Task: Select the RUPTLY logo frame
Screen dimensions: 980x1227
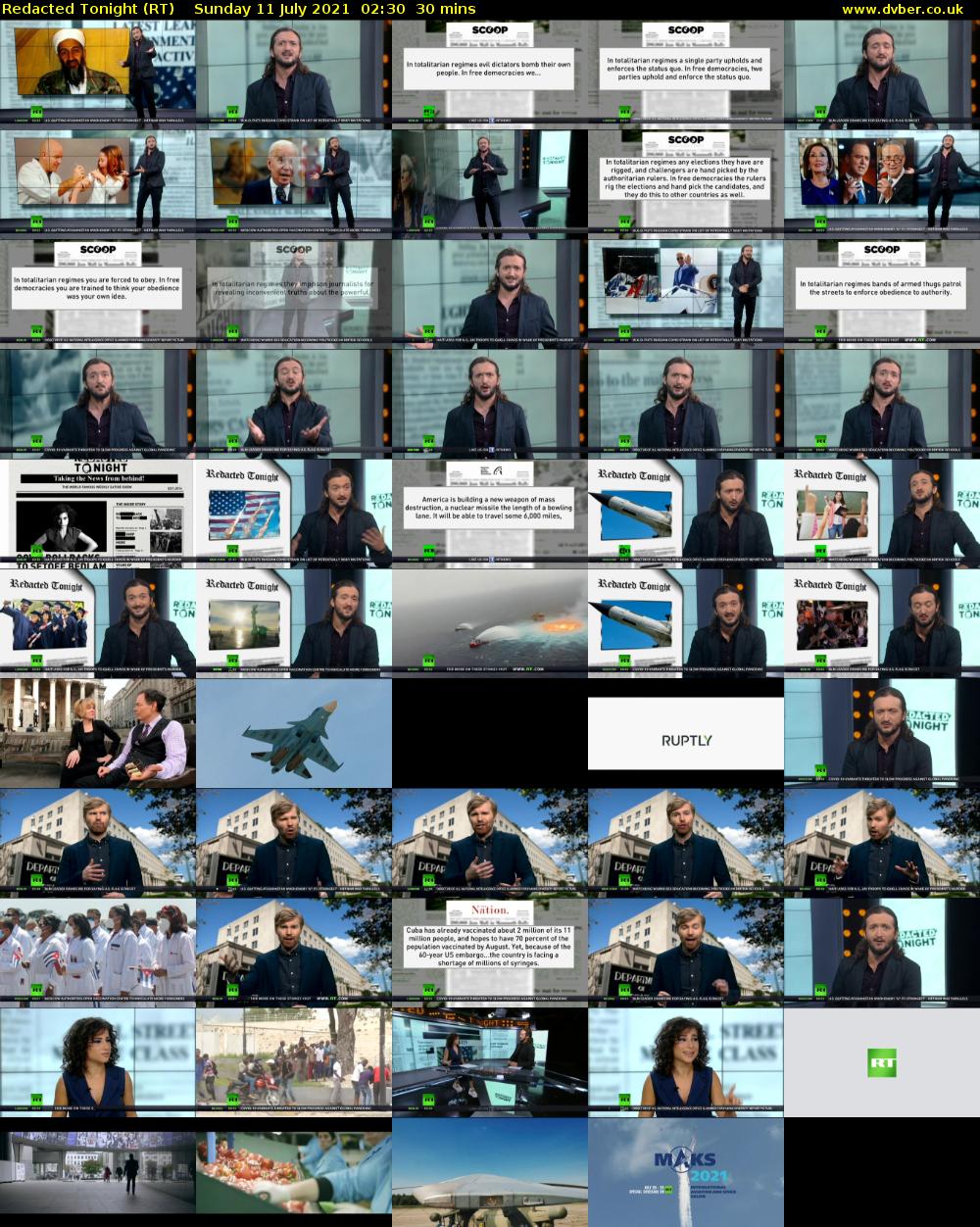Action: (x=686, y=733)
